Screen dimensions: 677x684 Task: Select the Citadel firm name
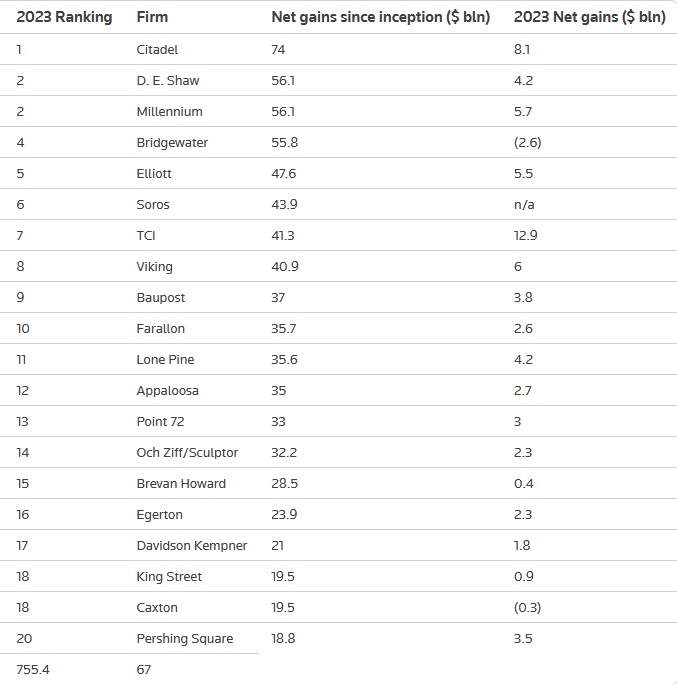coord(159,49)
